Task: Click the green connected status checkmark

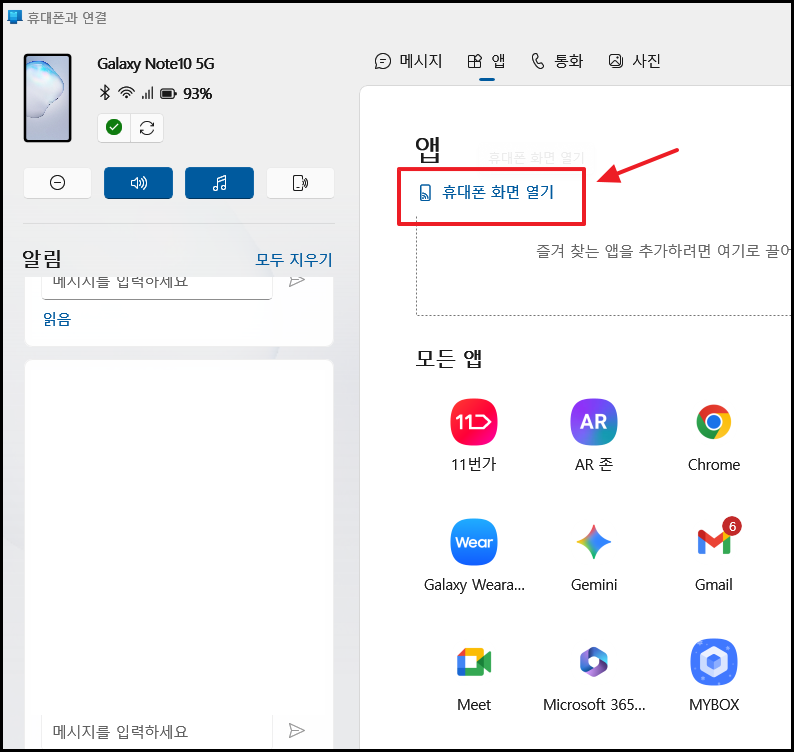Action: 114,128
